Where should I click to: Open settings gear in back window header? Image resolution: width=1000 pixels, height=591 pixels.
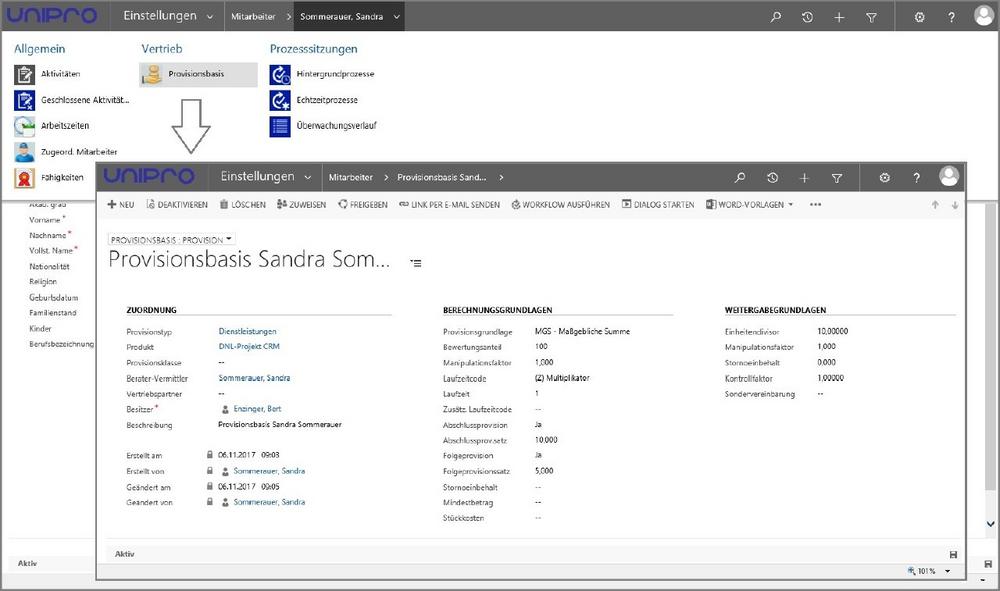coord(919,17)
